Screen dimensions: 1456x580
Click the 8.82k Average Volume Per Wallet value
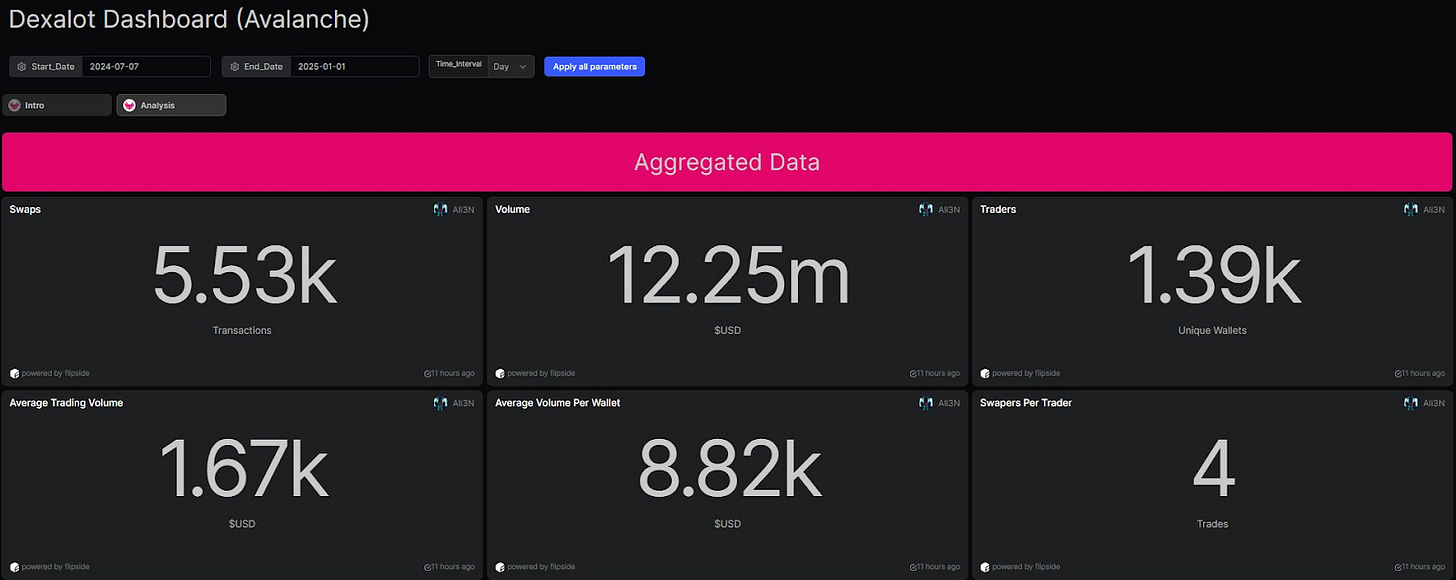[x=728, y=468]
